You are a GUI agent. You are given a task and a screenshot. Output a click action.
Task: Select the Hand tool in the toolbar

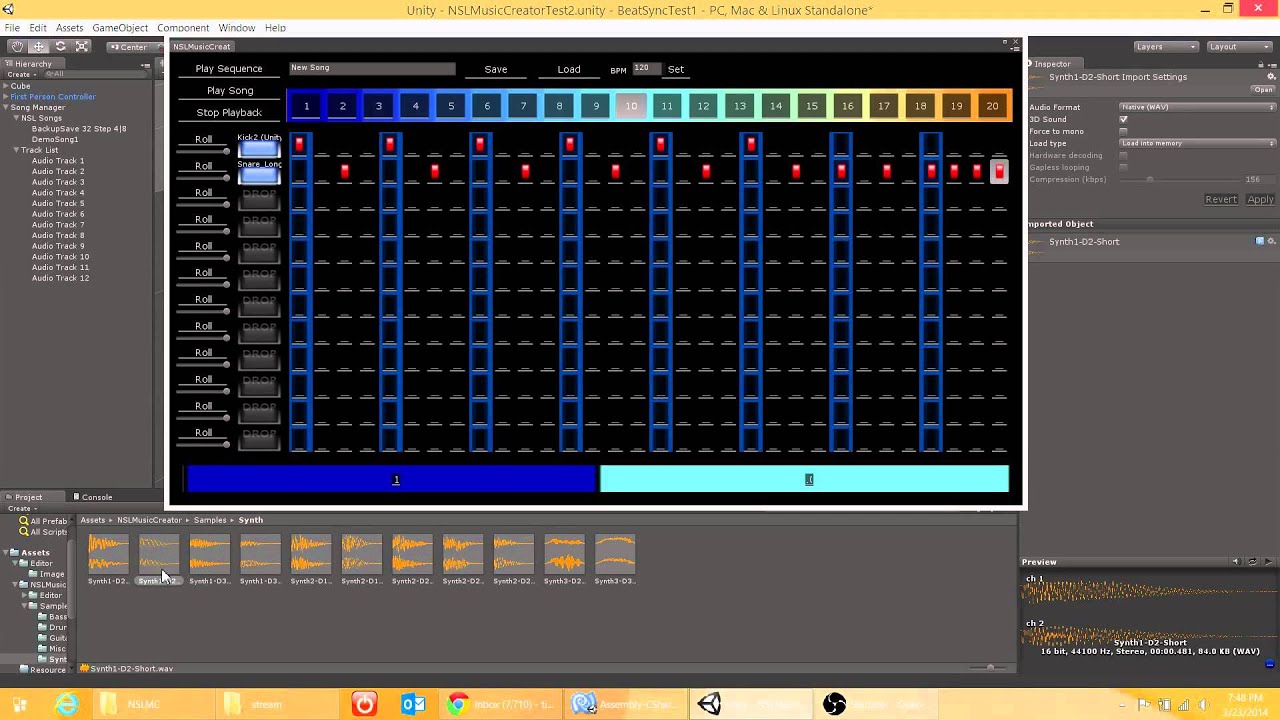pyautogui.click(x=17, y=46)
